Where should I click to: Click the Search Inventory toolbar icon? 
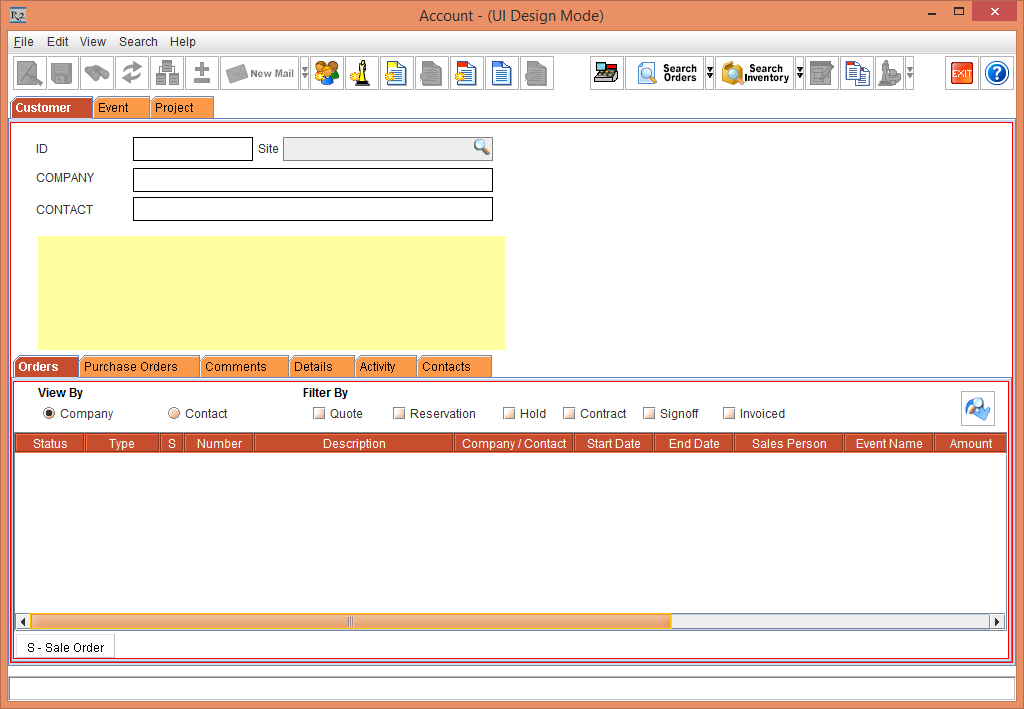point(755,73)
